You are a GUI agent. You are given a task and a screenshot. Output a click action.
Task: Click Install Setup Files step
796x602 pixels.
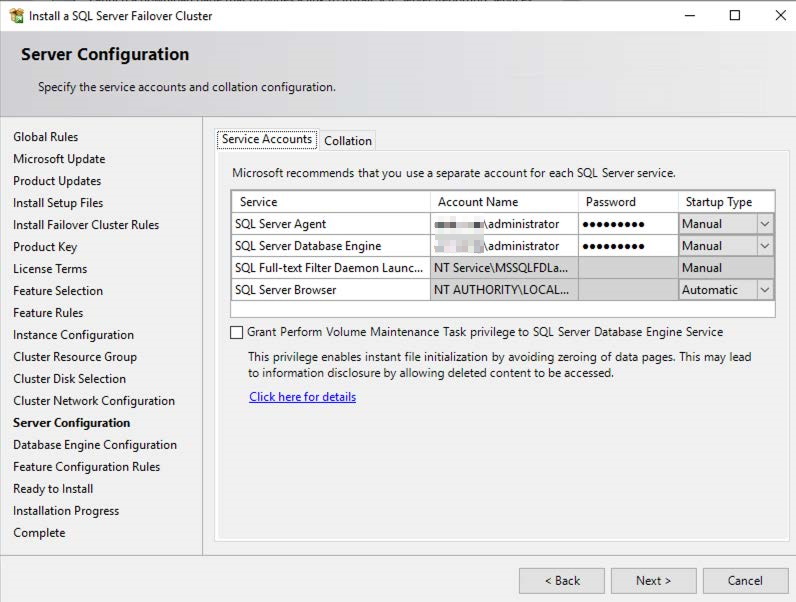click(58, 203)
